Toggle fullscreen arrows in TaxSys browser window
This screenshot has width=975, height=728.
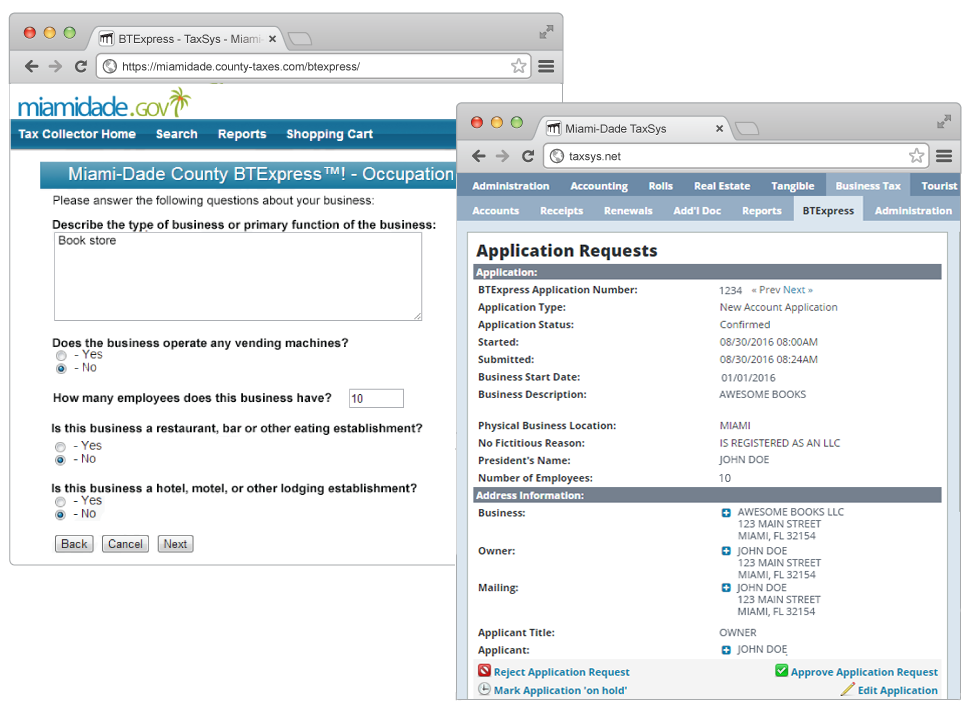944,121
